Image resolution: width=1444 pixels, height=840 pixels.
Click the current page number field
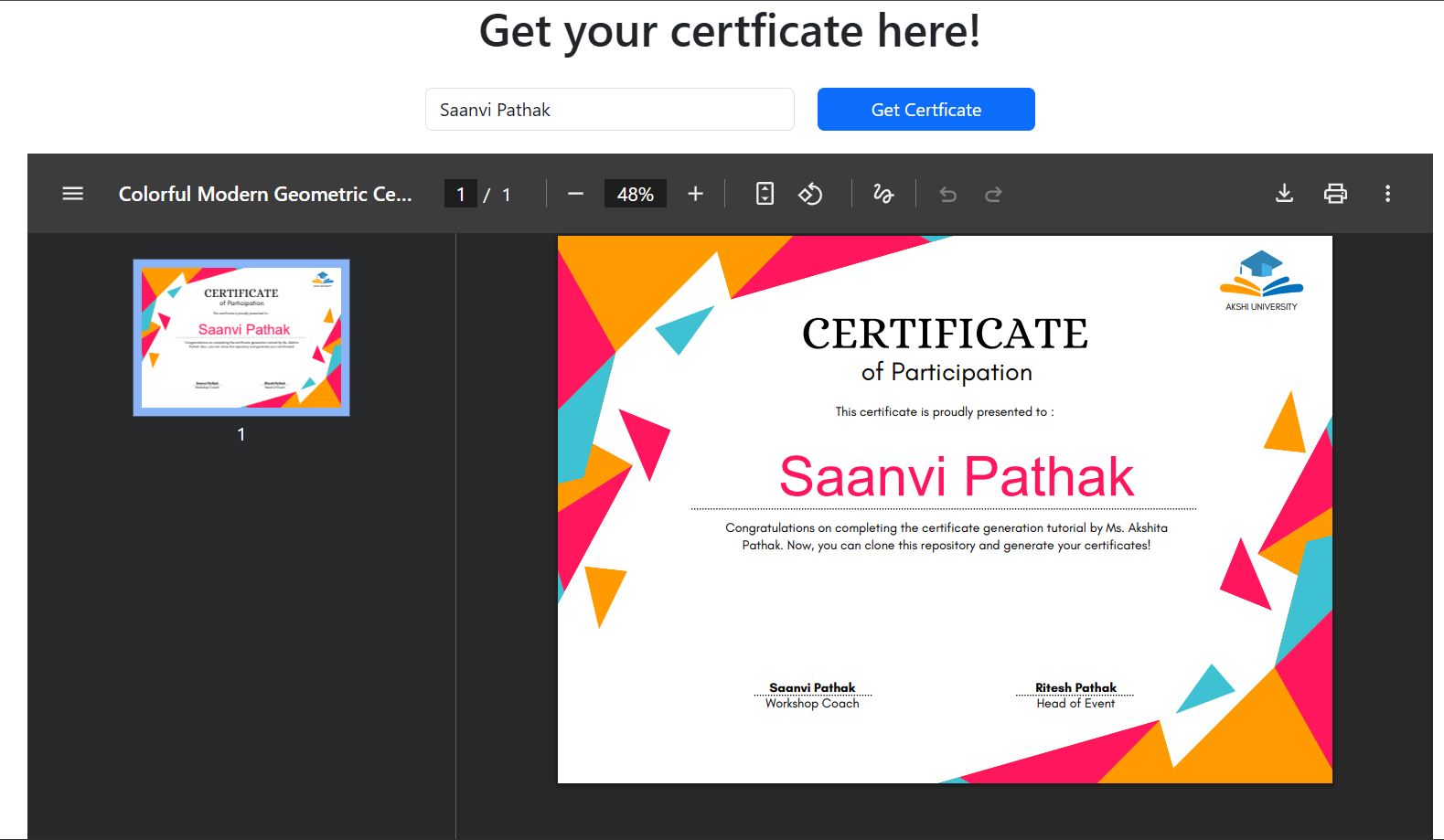pos(461,194)
